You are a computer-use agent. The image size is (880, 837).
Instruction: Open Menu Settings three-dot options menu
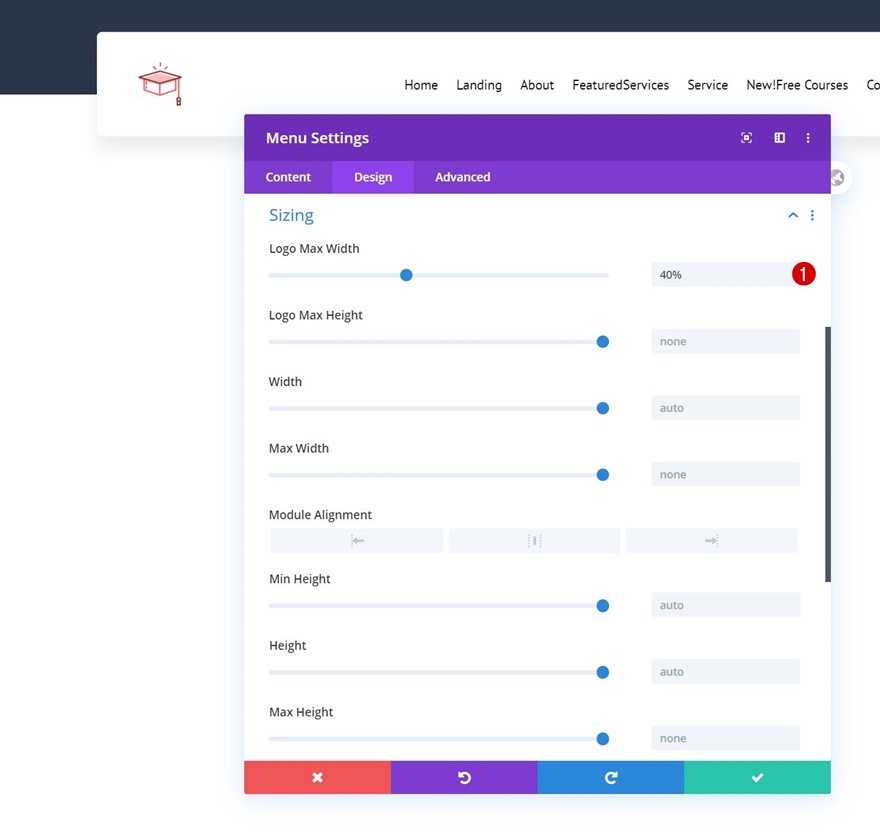point(808,138)
